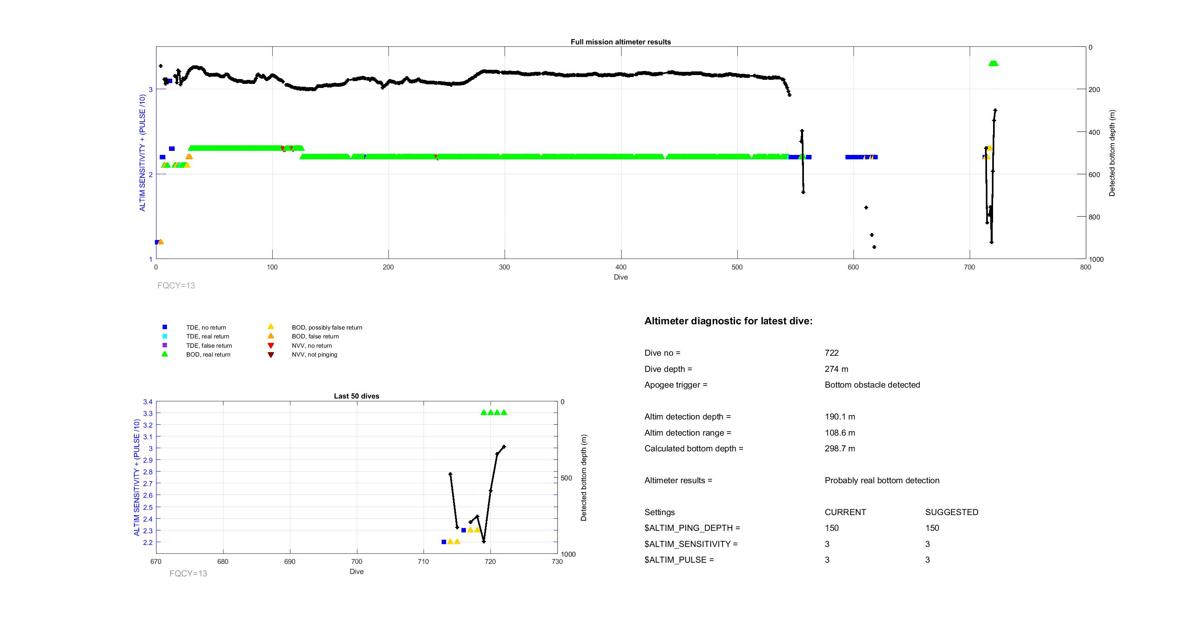Image resolution: width=1200 pixels, height=622 pixels.
Task: Click x-axis tick 700 on the Last 50 dives chart
Action: 357,561
